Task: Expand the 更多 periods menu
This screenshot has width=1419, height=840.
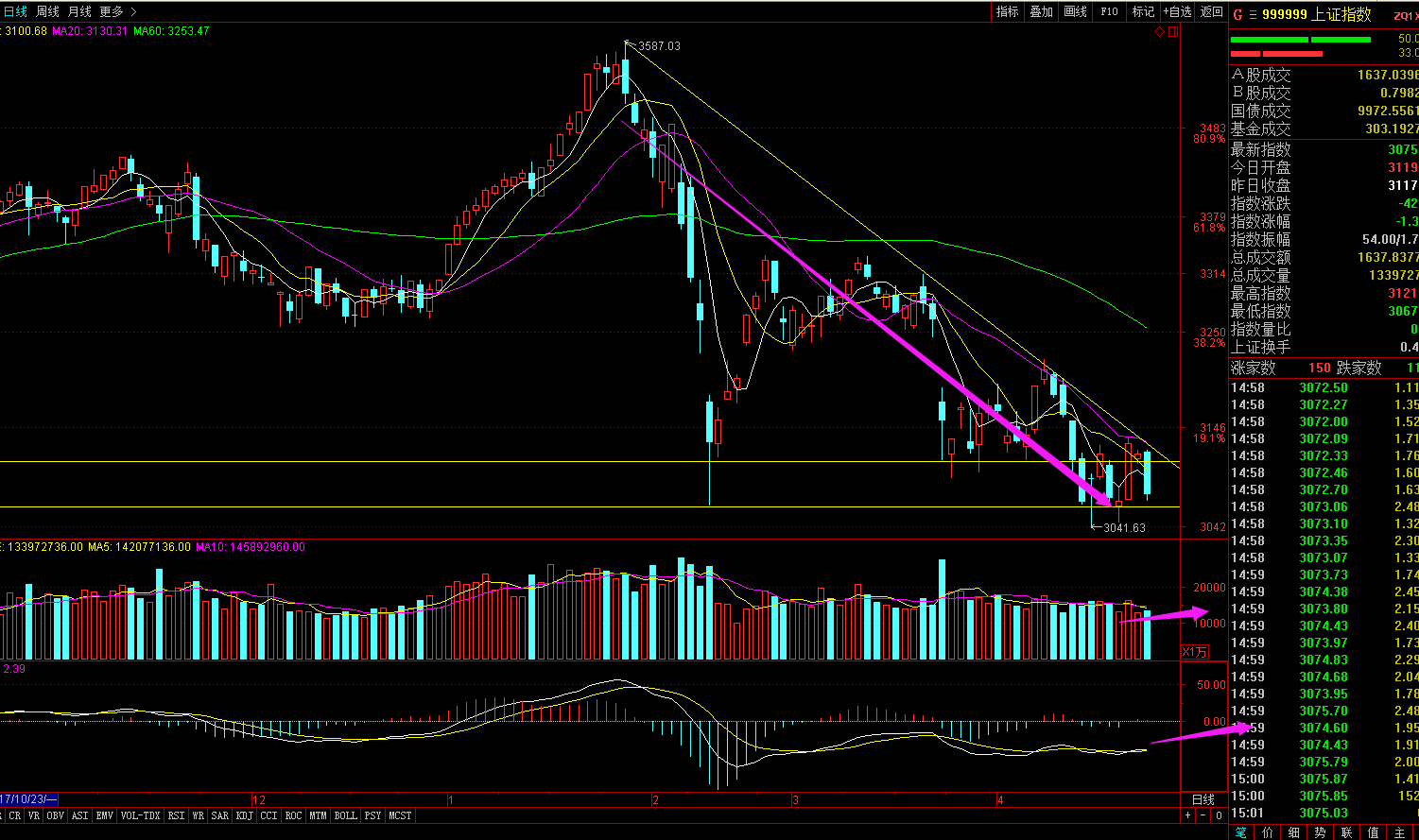Action: [x=117, y=11]
